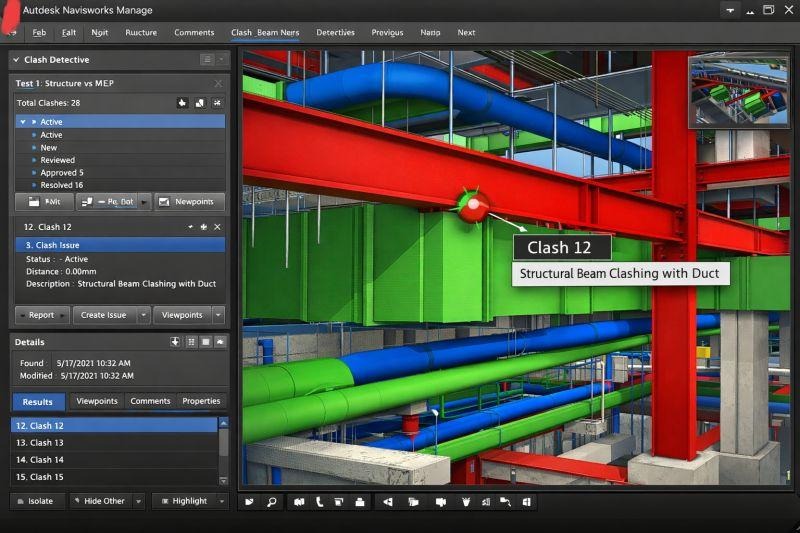The height and width of the screenshot is (533, 800).
Task: Click the magnifier zoom icon in bottom toolbar
Action: [x=271, y=502]
